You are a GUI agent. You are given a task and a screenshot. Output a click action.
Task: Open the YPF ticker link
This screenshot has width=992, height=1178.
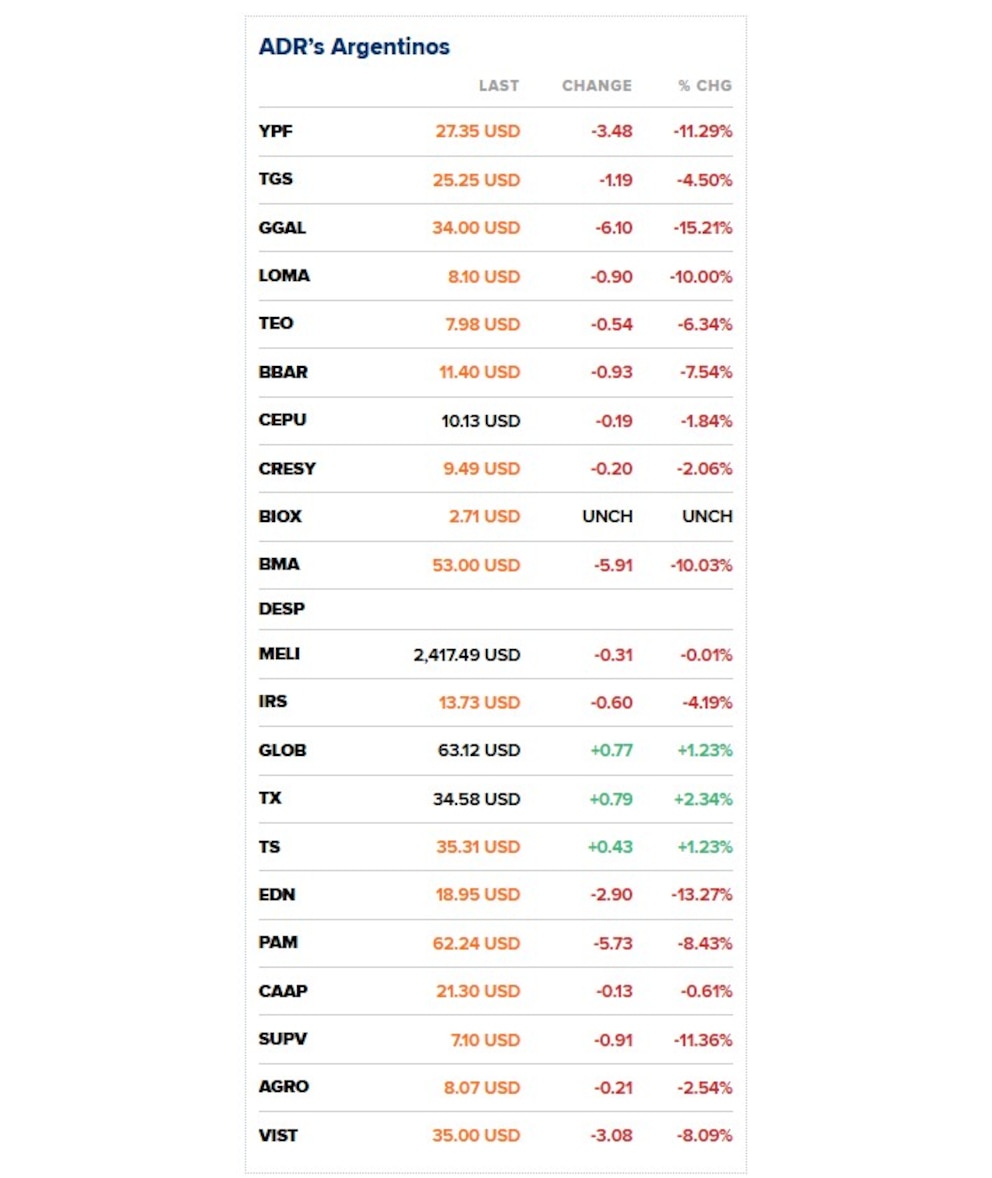pos(275,131)
